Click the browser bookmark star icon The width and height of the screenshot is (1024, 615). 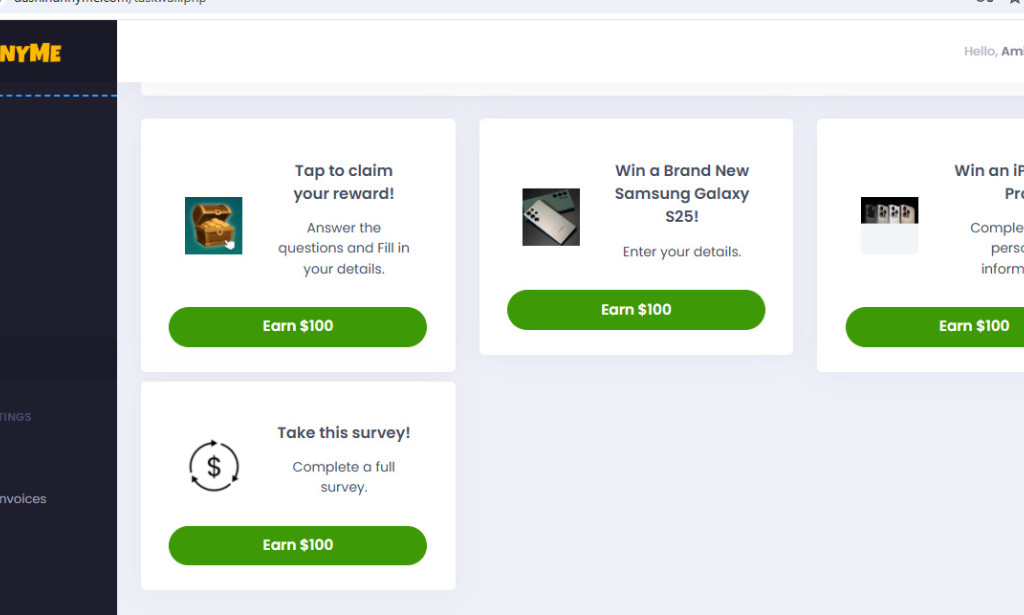(x=1014, y=3)
